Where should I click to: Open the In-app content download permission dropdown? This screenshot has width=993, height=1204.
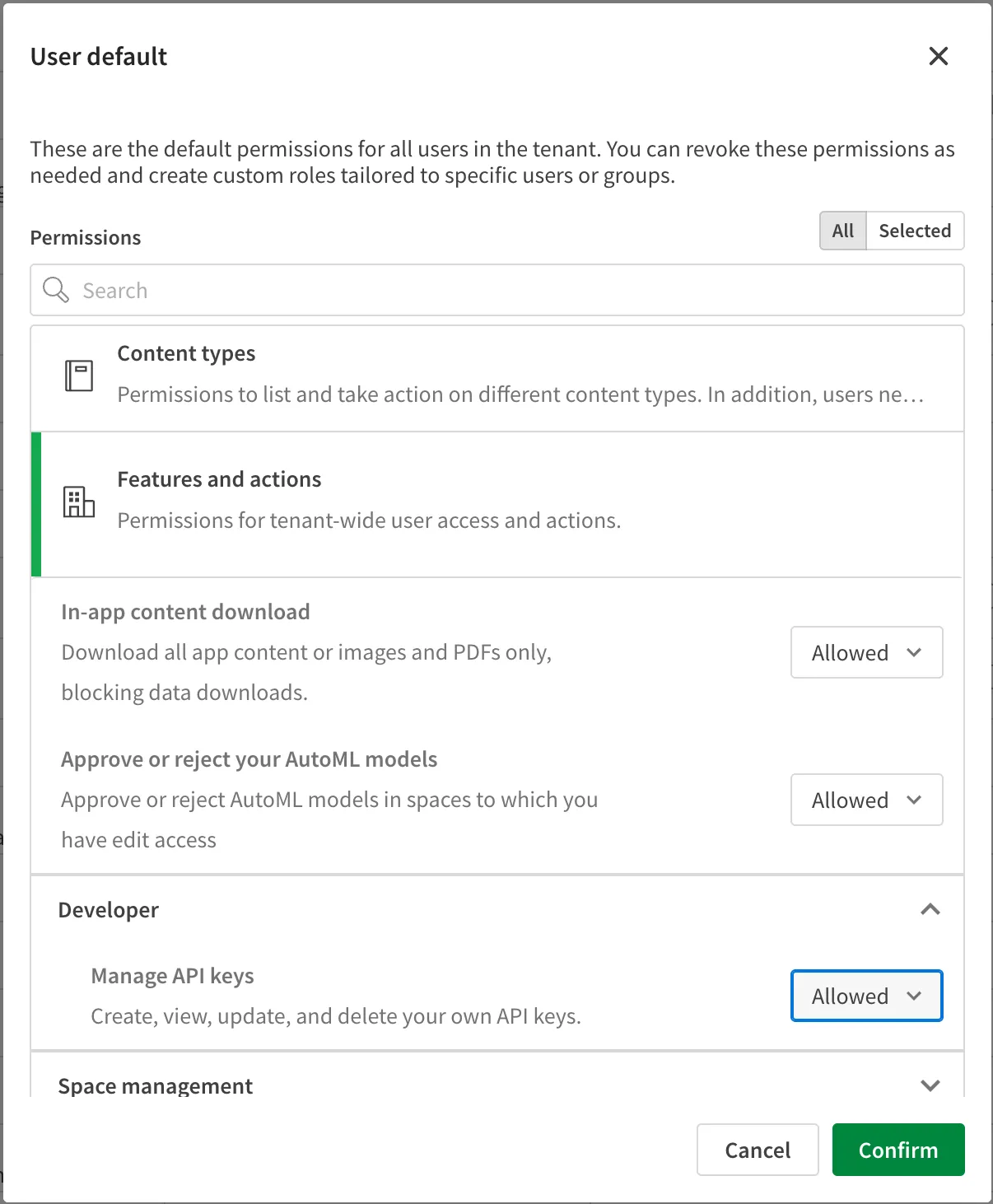(x=866, y=652)
